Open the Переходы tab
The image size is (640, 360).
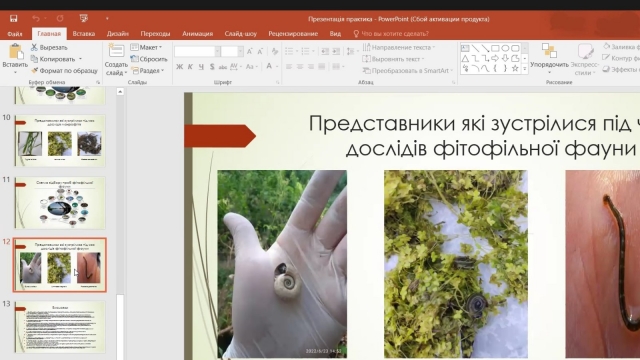click(155, 34)
